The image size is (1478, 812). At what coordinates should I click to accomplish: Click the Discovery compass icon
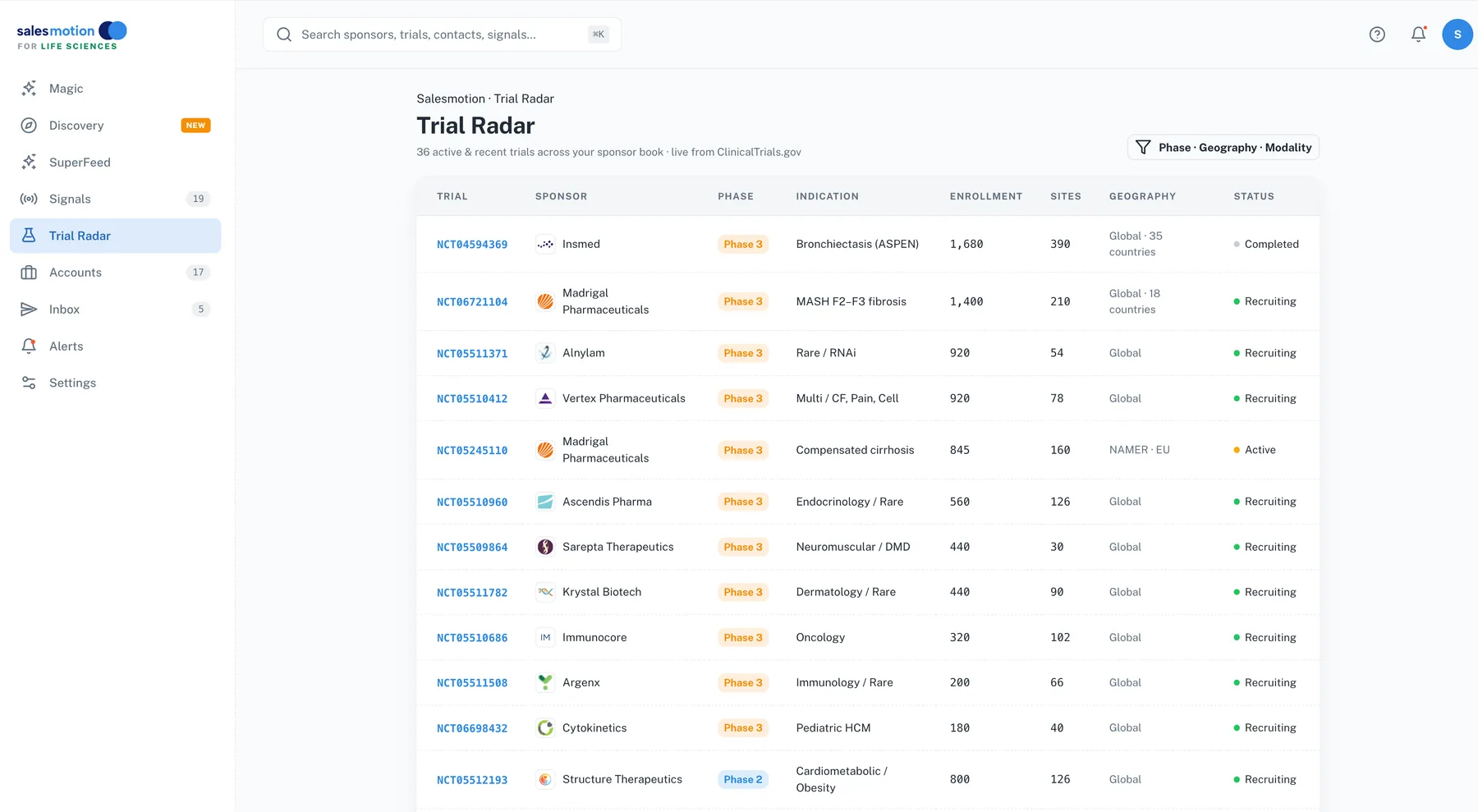point(29,126)
